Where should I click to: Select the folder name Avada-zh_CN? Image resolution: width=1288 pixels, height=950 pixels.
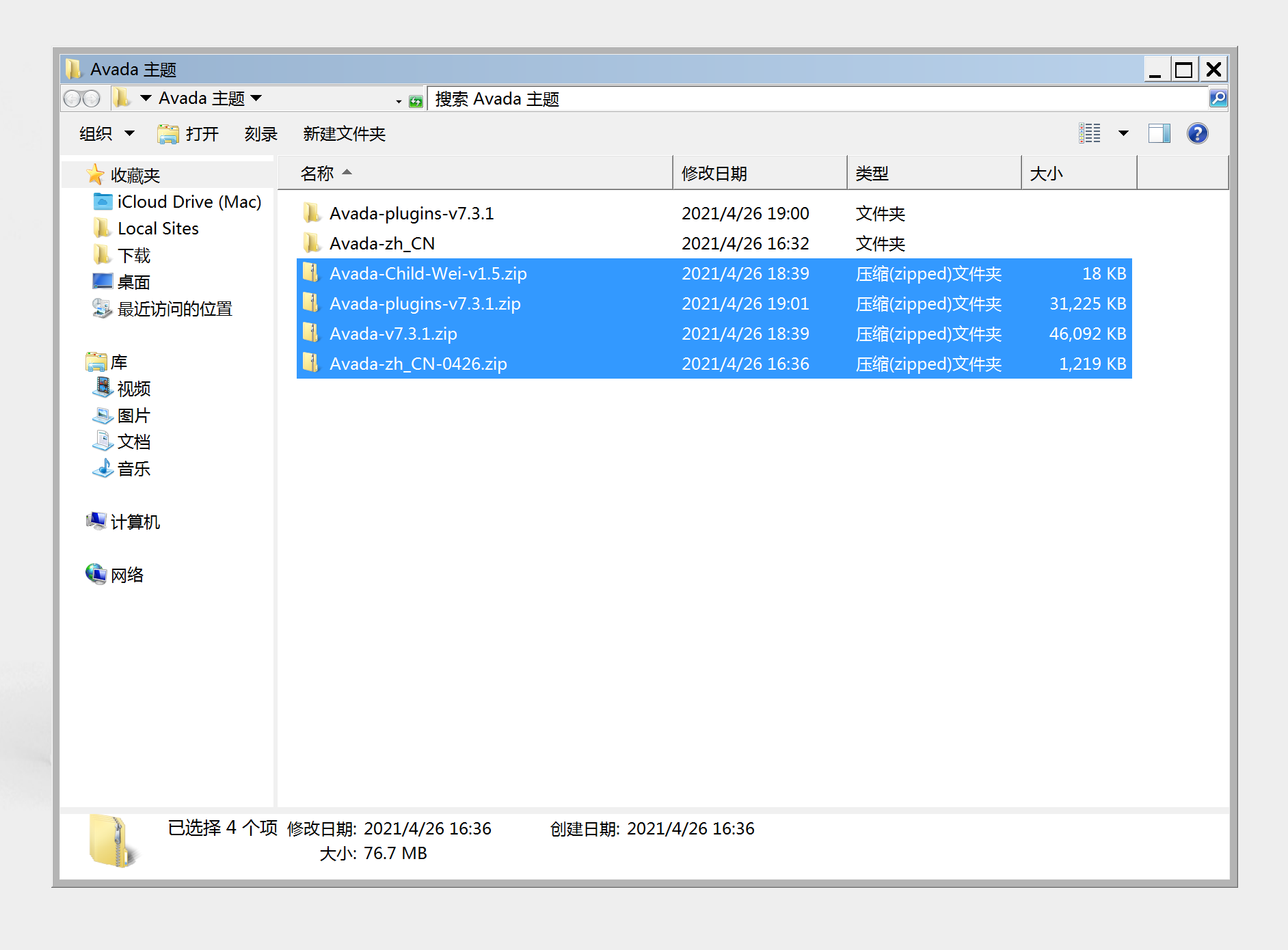pyautogui.click(x=382, y=243)
